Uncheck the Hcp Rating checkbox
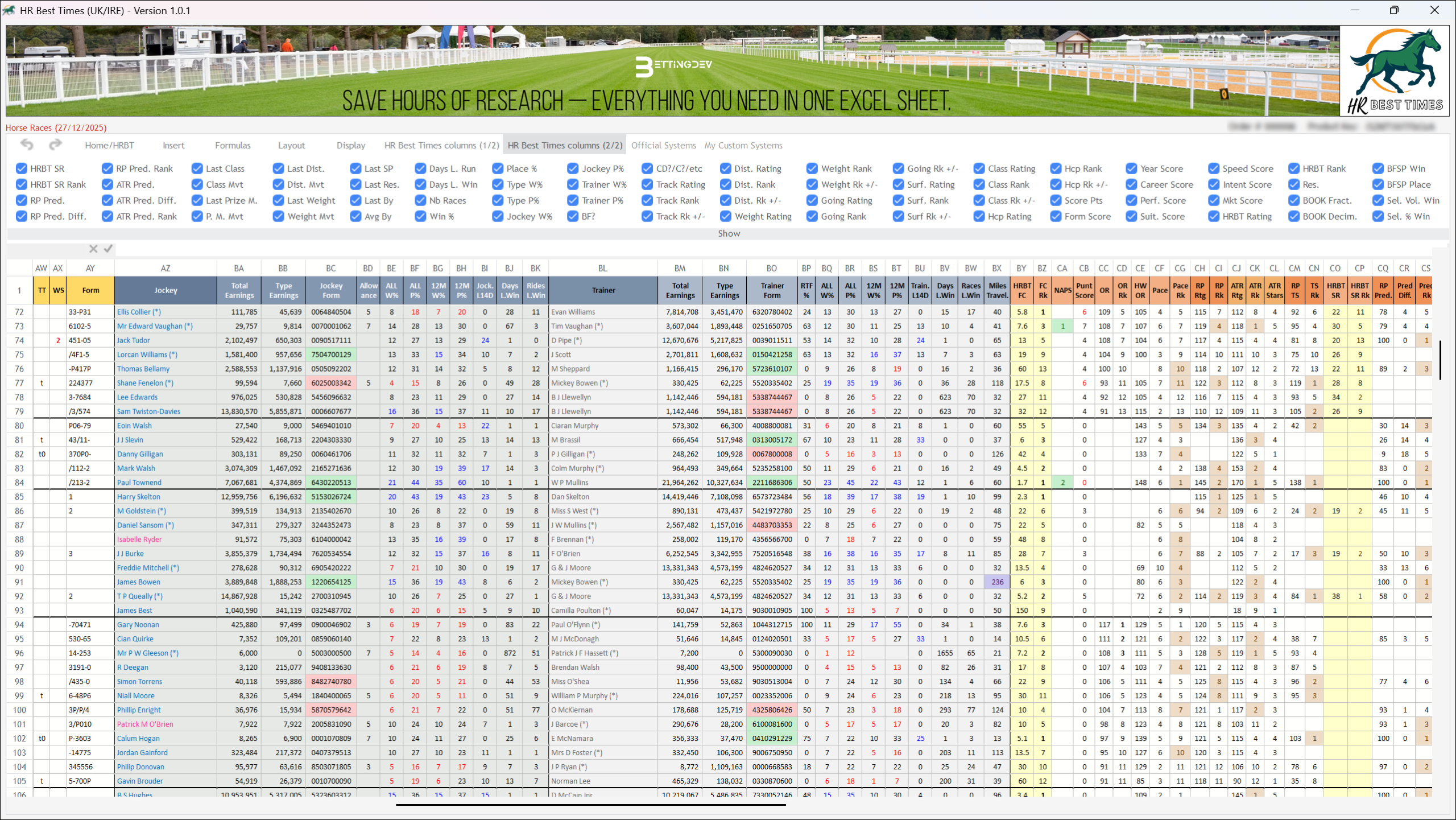 (x=979, y=216)
